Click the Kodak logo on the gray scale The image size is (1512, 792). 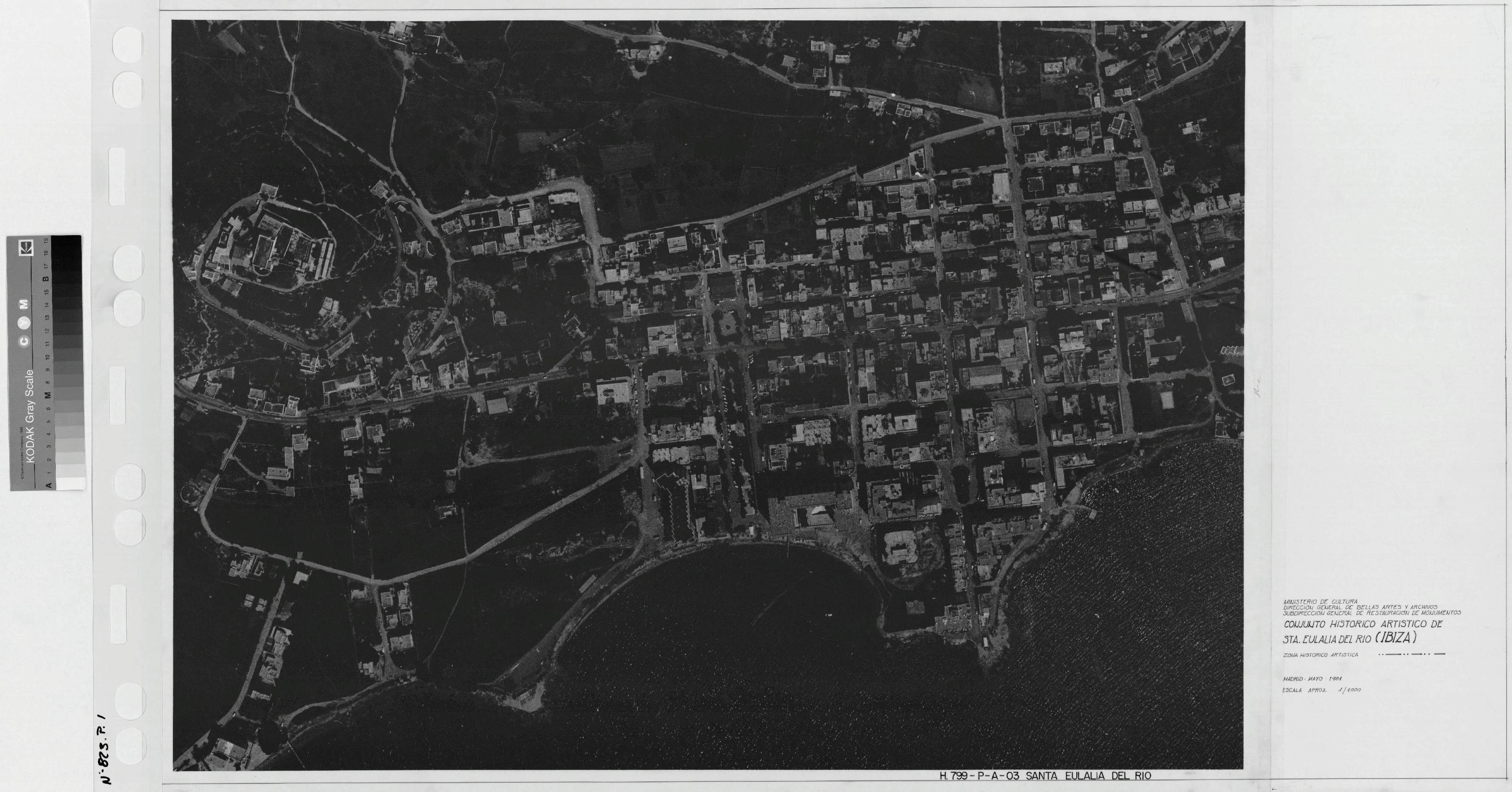[26, 247]
